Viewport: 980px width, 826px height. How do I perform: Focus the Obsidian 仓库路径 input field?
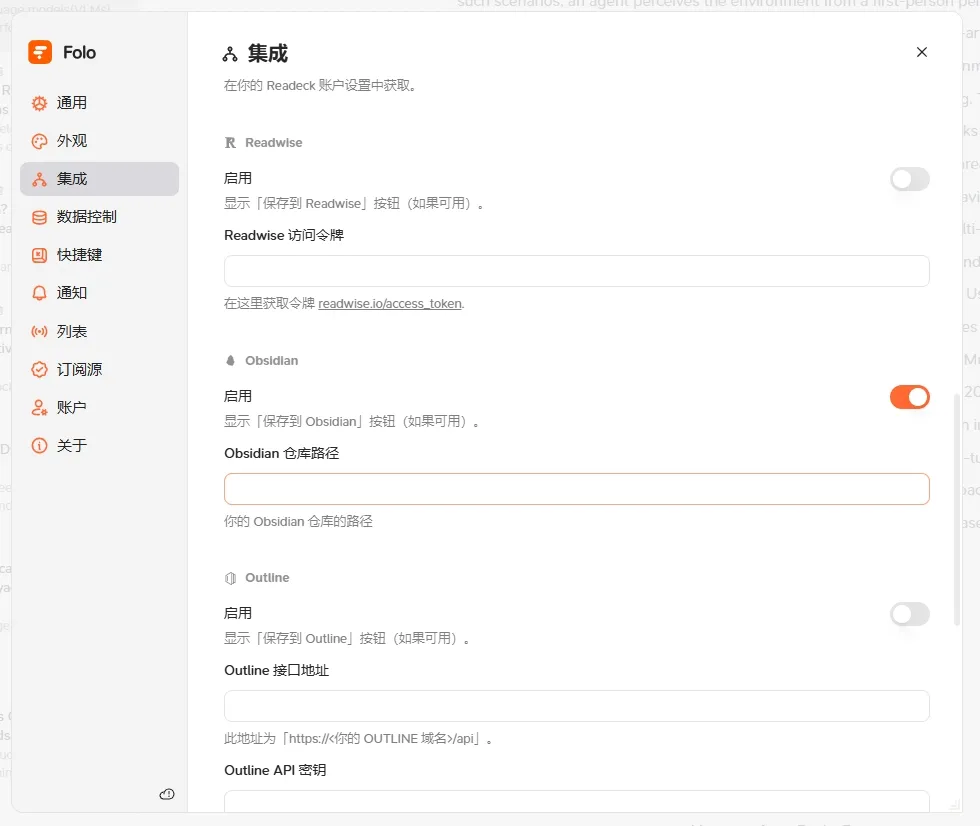click(576, 489)
